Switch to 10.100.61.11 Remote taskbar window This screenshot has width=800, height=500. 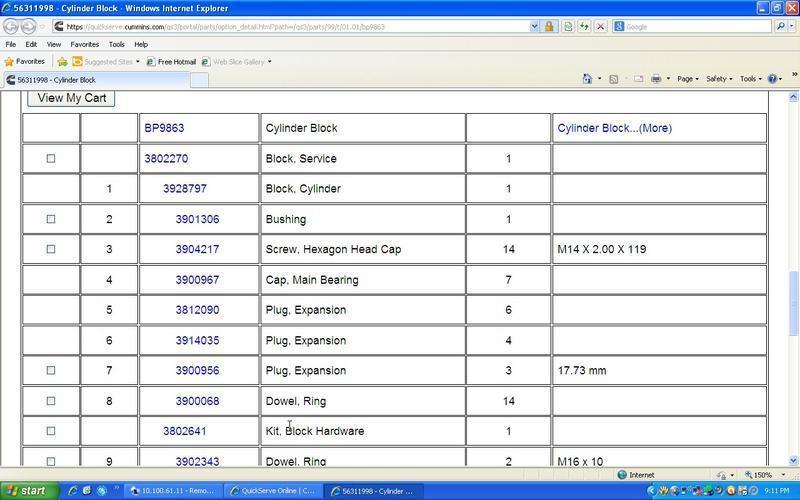tap(173, 491)
